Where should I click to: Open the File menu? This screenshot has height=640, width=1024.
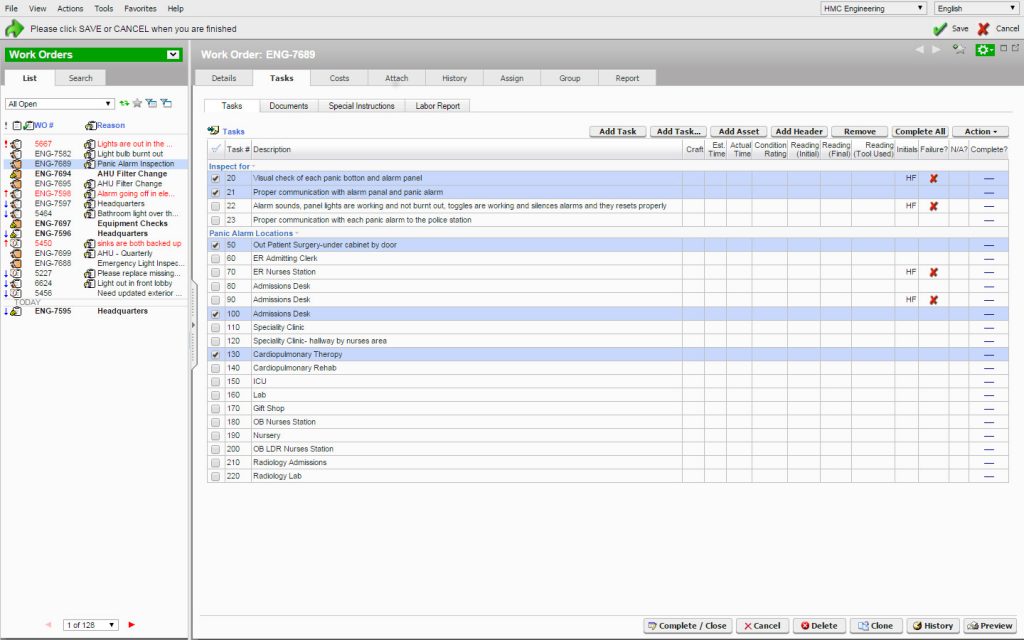11,8
